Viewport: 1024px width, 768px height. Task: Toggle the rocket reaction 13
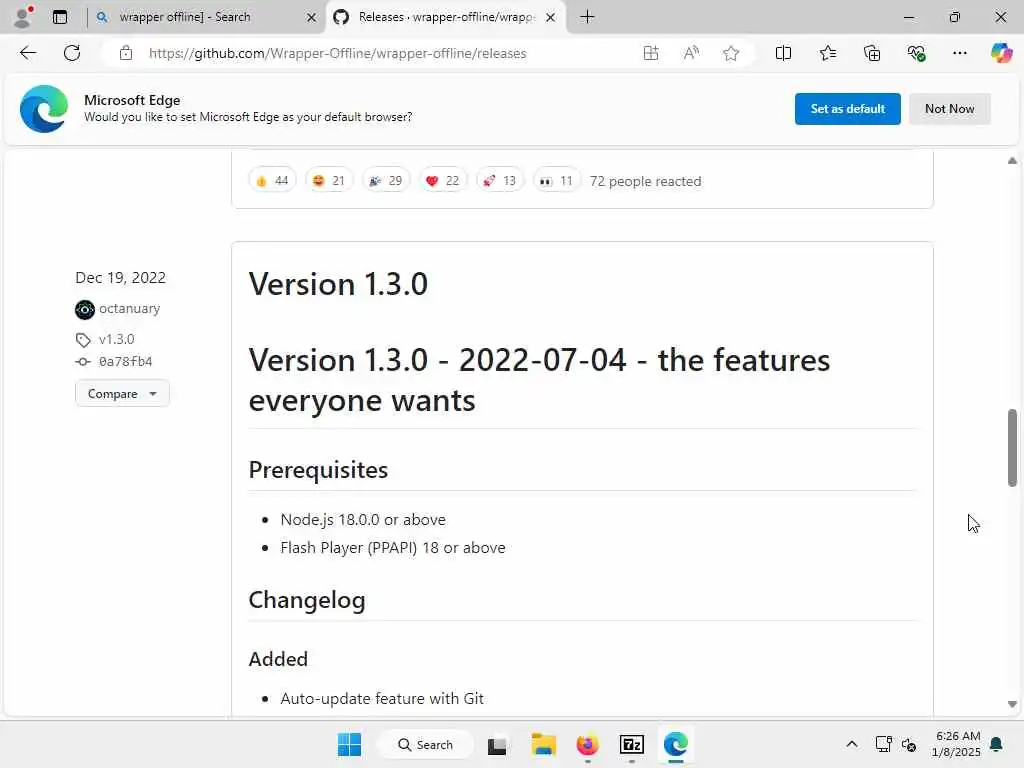coord(500,180)
